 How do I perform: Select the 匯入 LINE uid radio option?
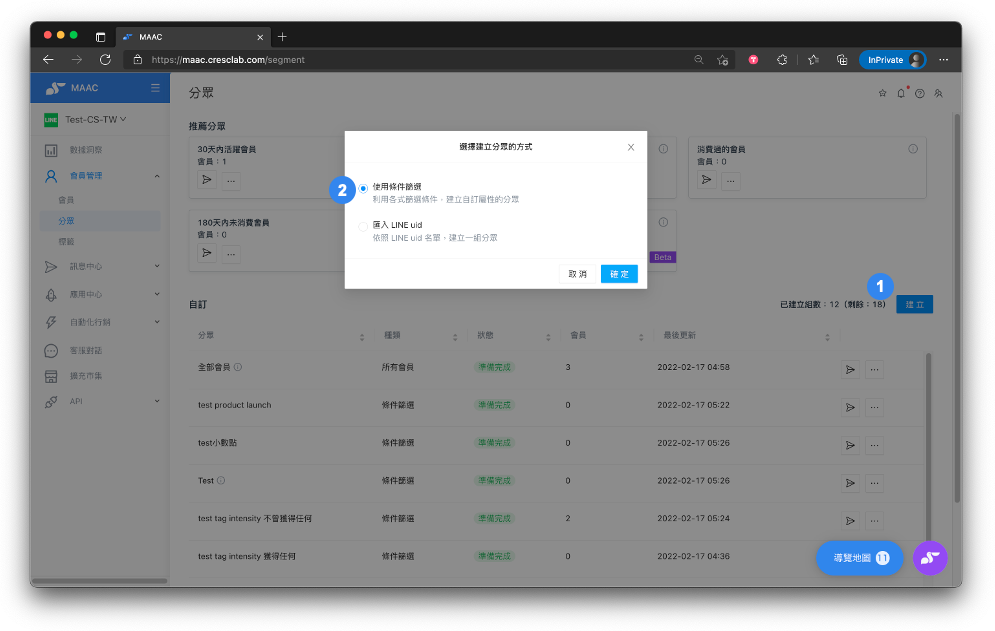[363, 226]
